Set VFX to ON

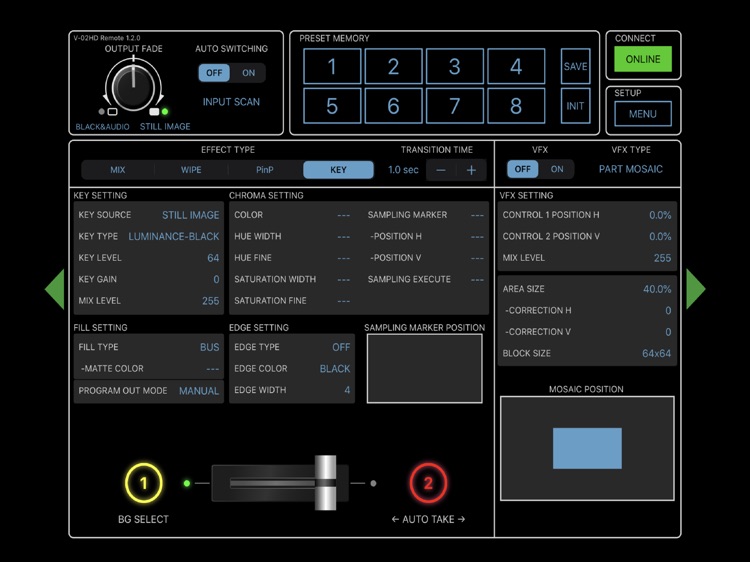[557, 169]
